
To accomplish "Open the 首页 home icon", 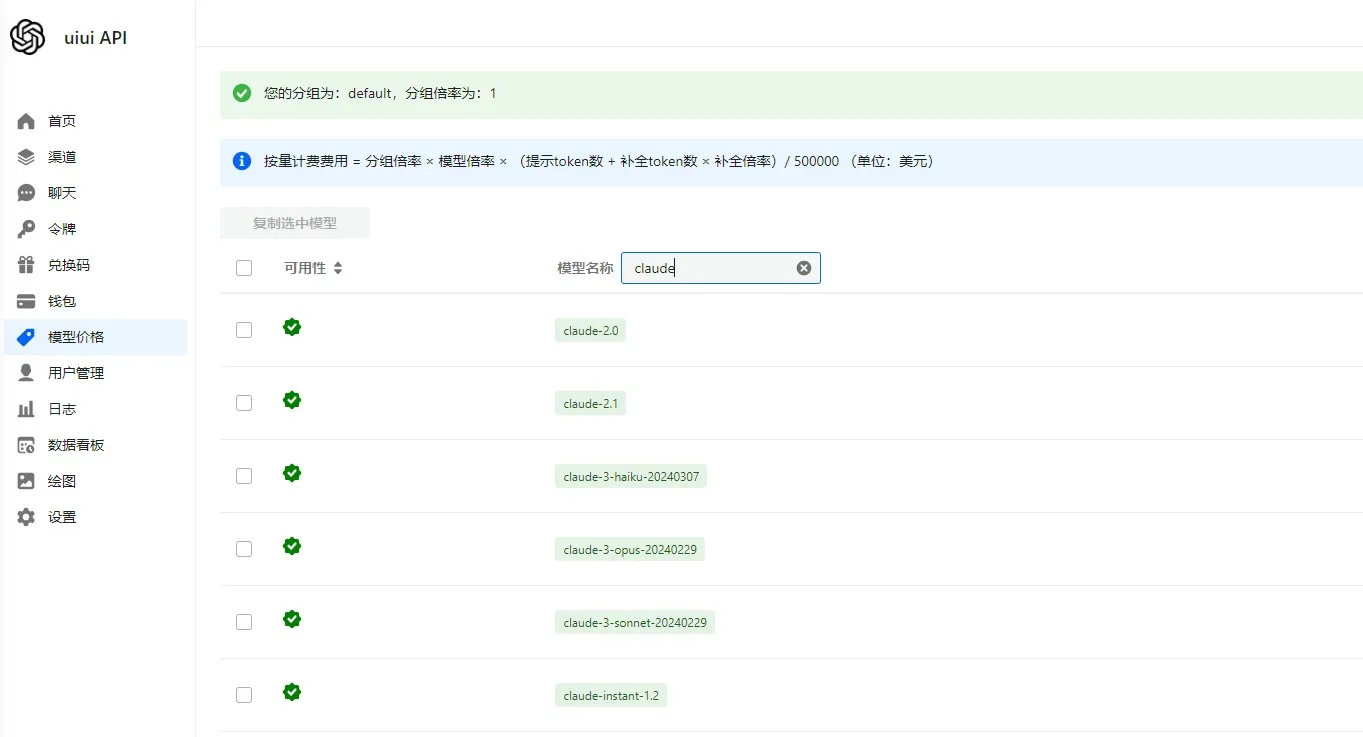I will click(27, 121).
